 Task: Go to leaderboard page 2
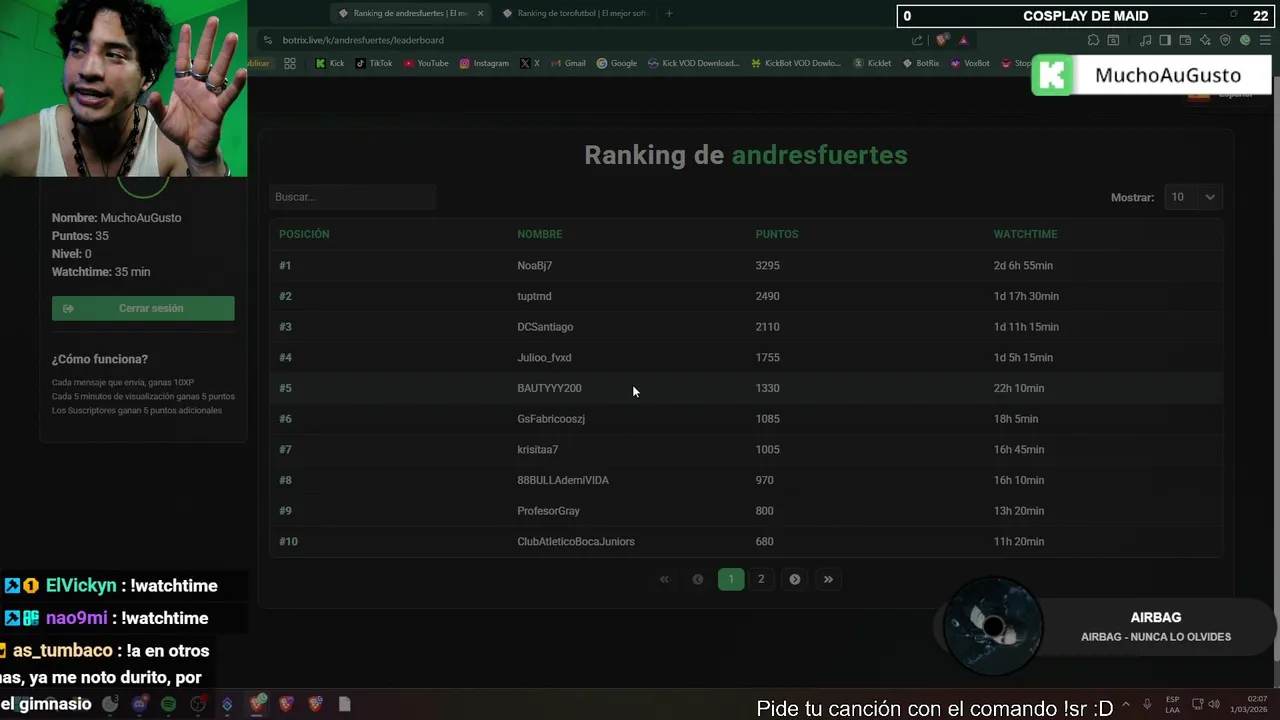coord(761,579)
